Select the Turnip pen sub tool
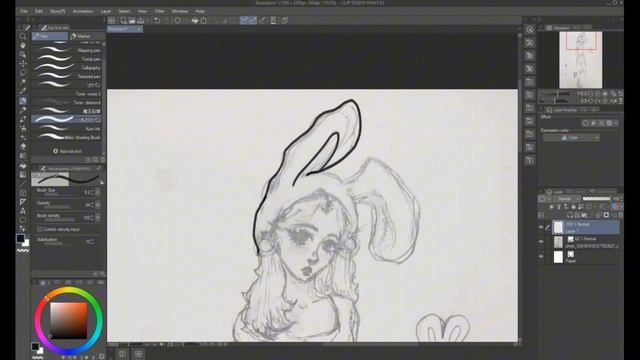Screen dimensions: 640x360 67,59
